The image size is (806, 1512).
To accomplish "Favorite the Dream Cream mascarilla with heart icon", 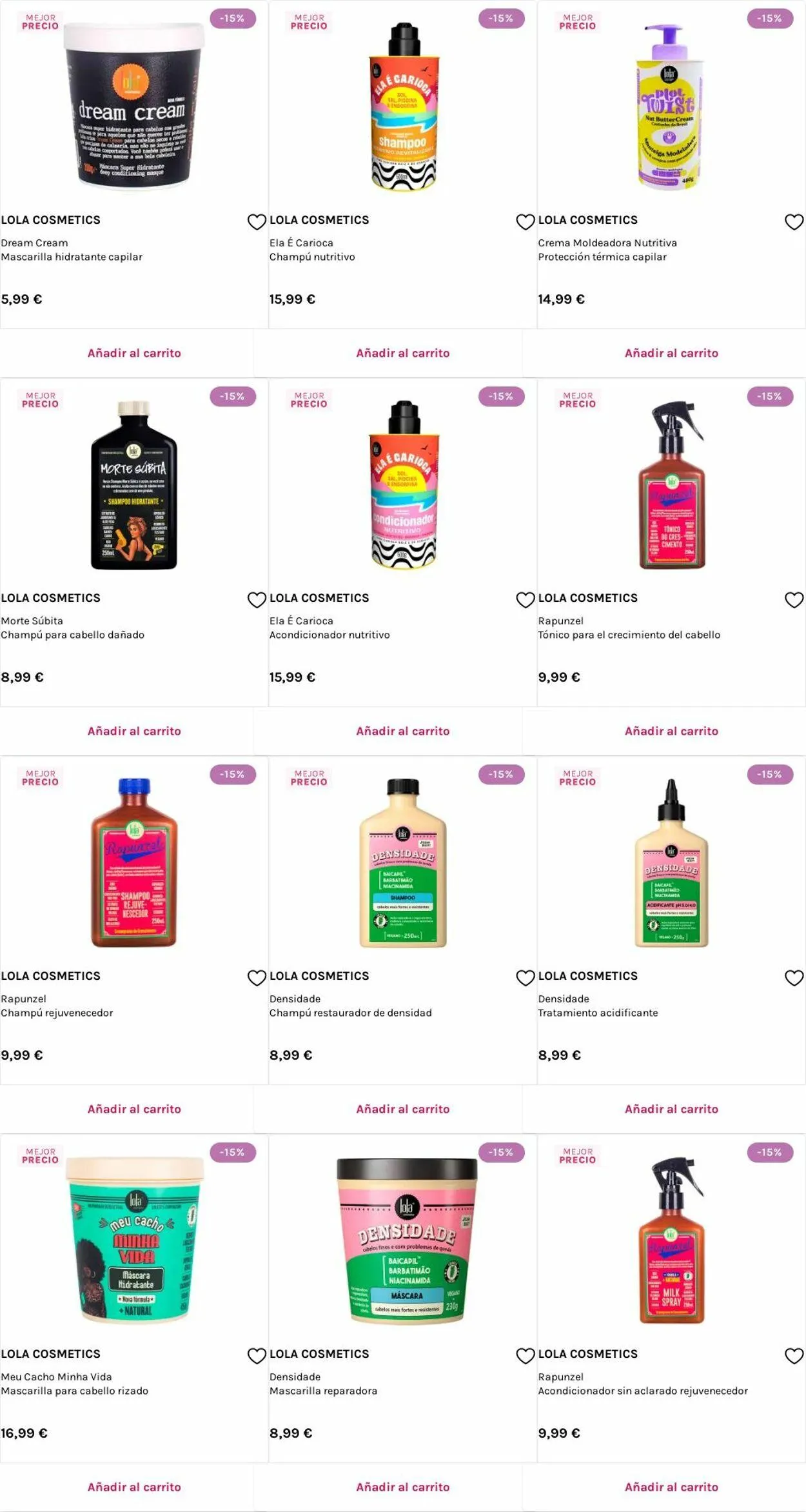I will click(x=257, y=222).
